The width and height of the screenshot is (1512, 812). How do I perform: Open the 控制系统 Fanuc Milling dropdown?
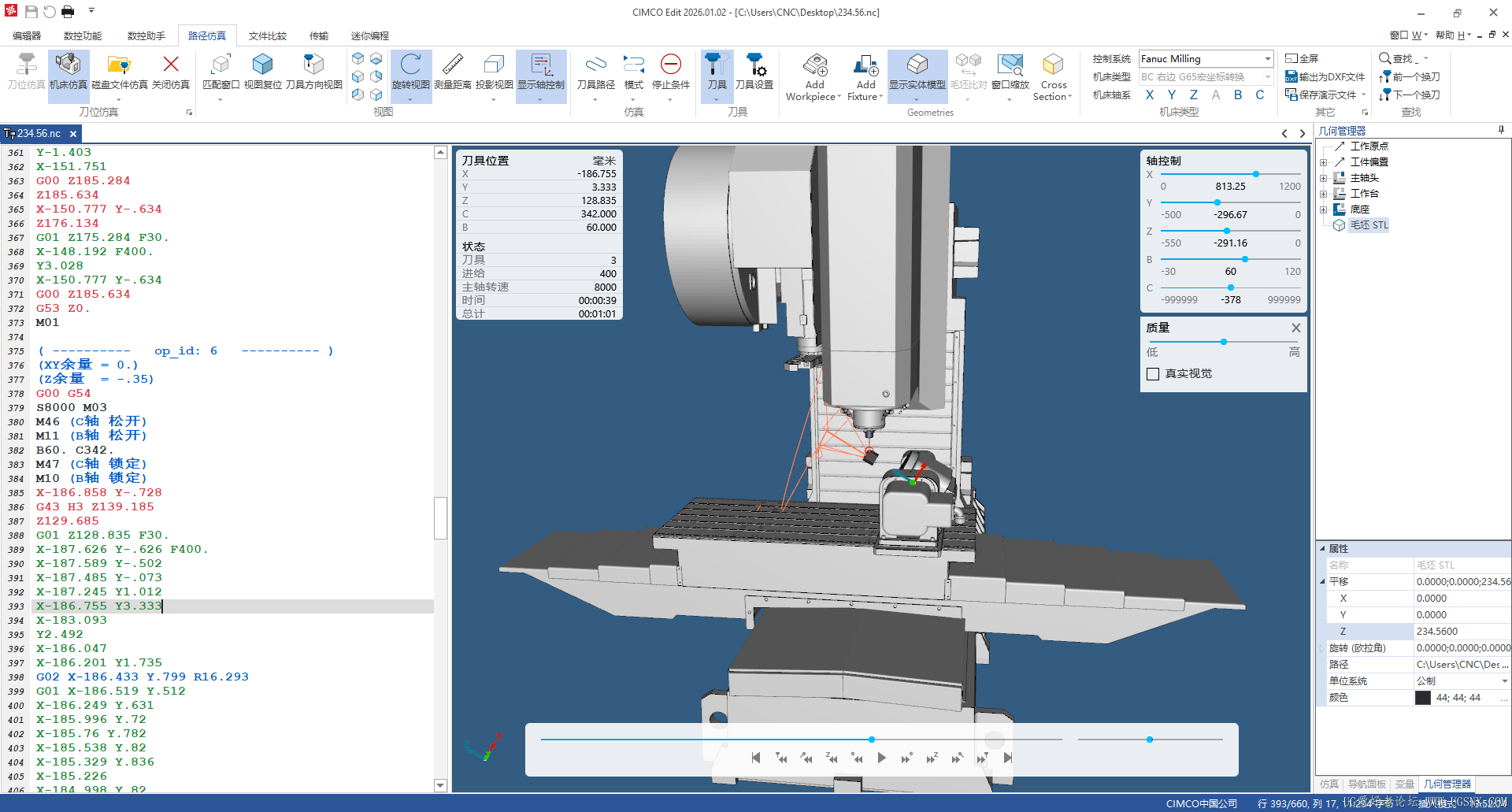point(1267,59)
